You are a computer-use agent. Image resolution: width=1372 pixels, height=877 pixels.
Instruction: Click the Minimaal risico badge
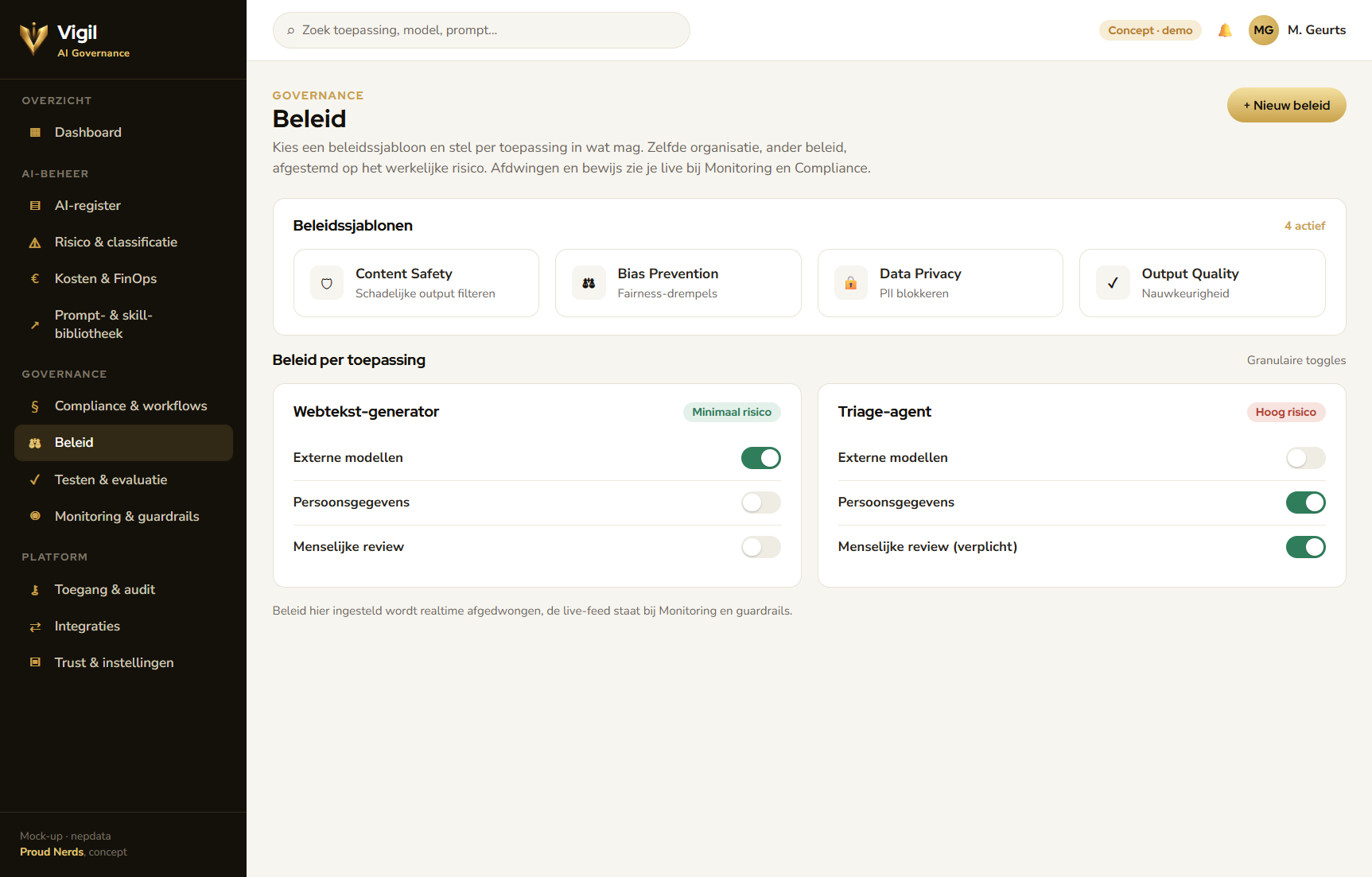[x=732, y=412]
